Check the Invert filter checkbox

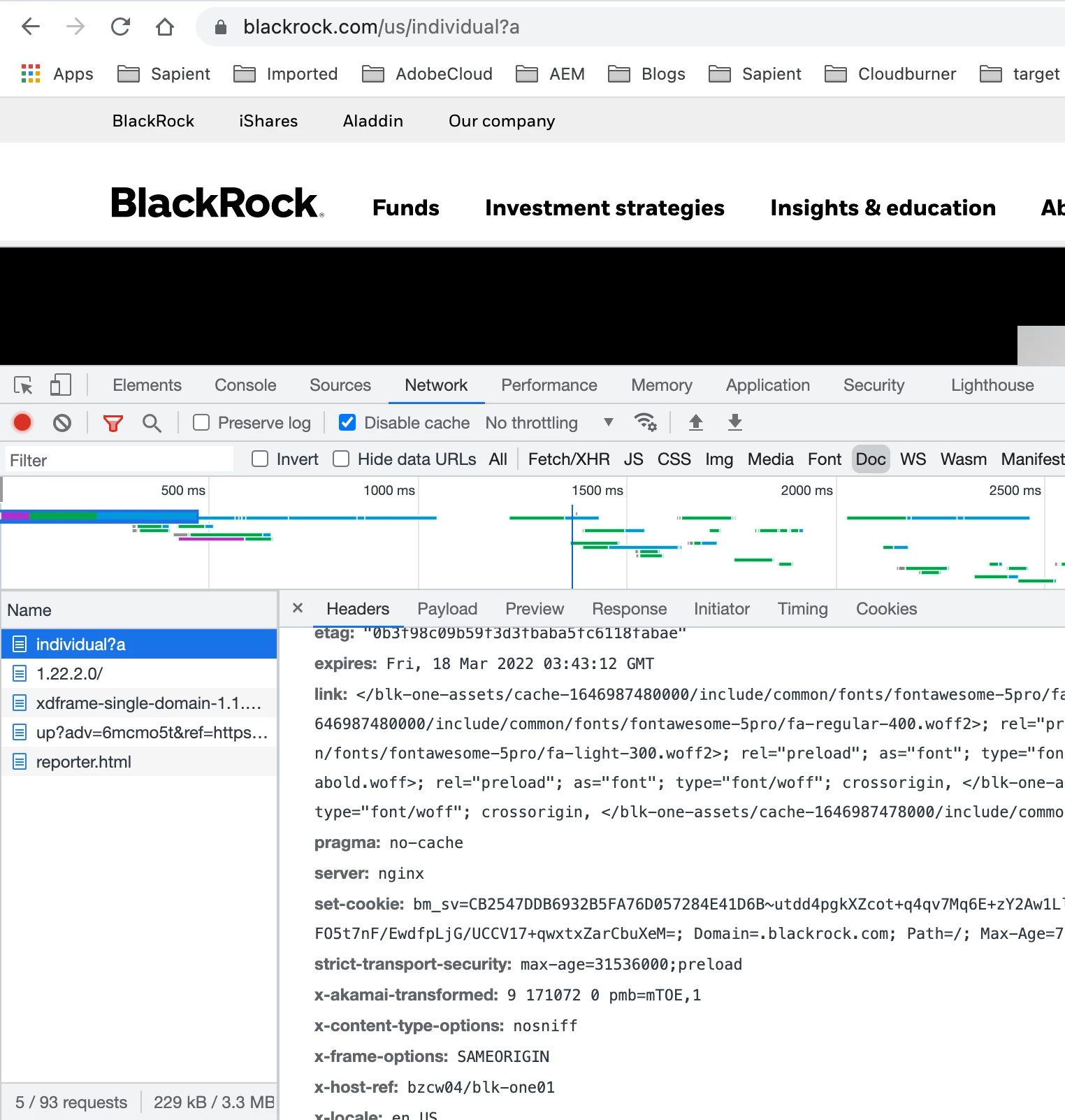pyautogui.click(x=260, y=459)
